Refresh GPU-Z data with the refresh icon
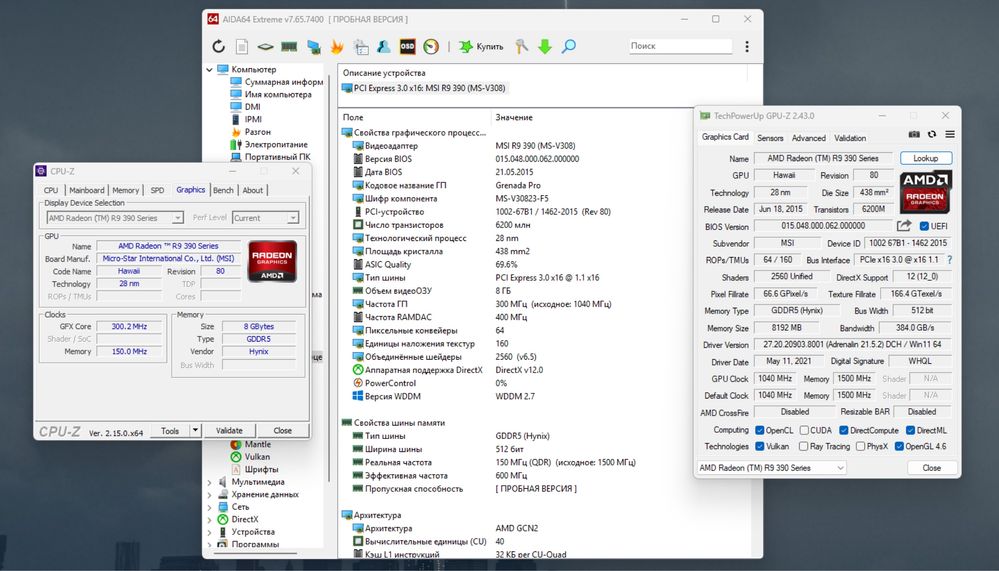999x571 pixels. tap(932, 134)
